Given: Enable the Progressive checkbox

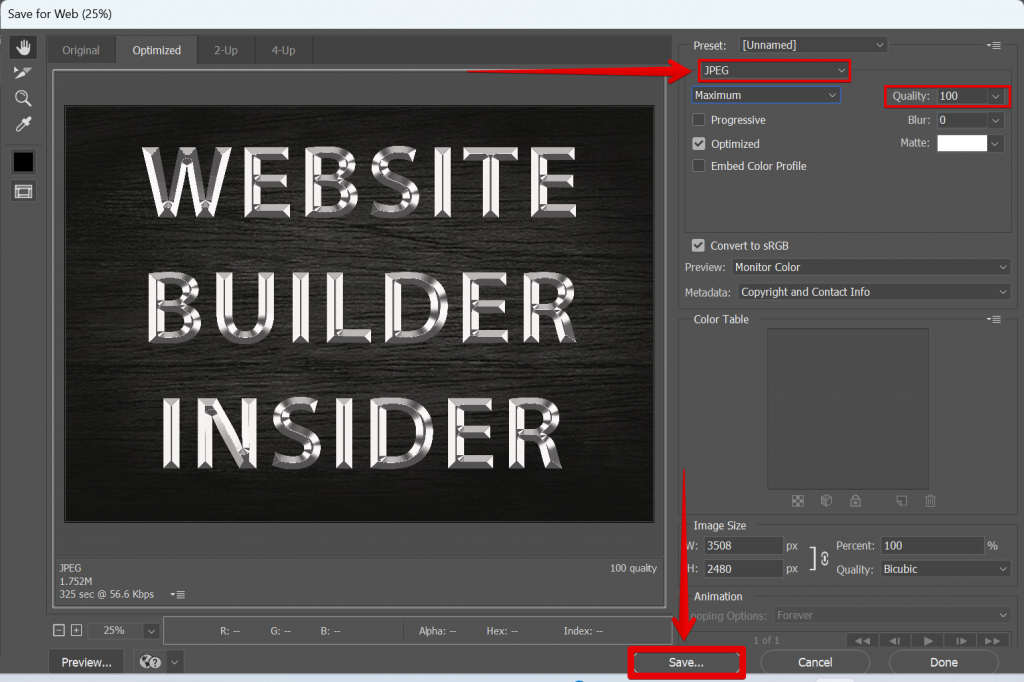Looking at the screenshot, I should pos(698,119).
